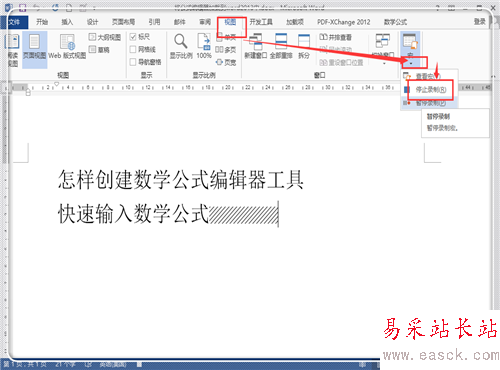
Task: Select Page Width (页宽) zoom
Action: [226, 62]
